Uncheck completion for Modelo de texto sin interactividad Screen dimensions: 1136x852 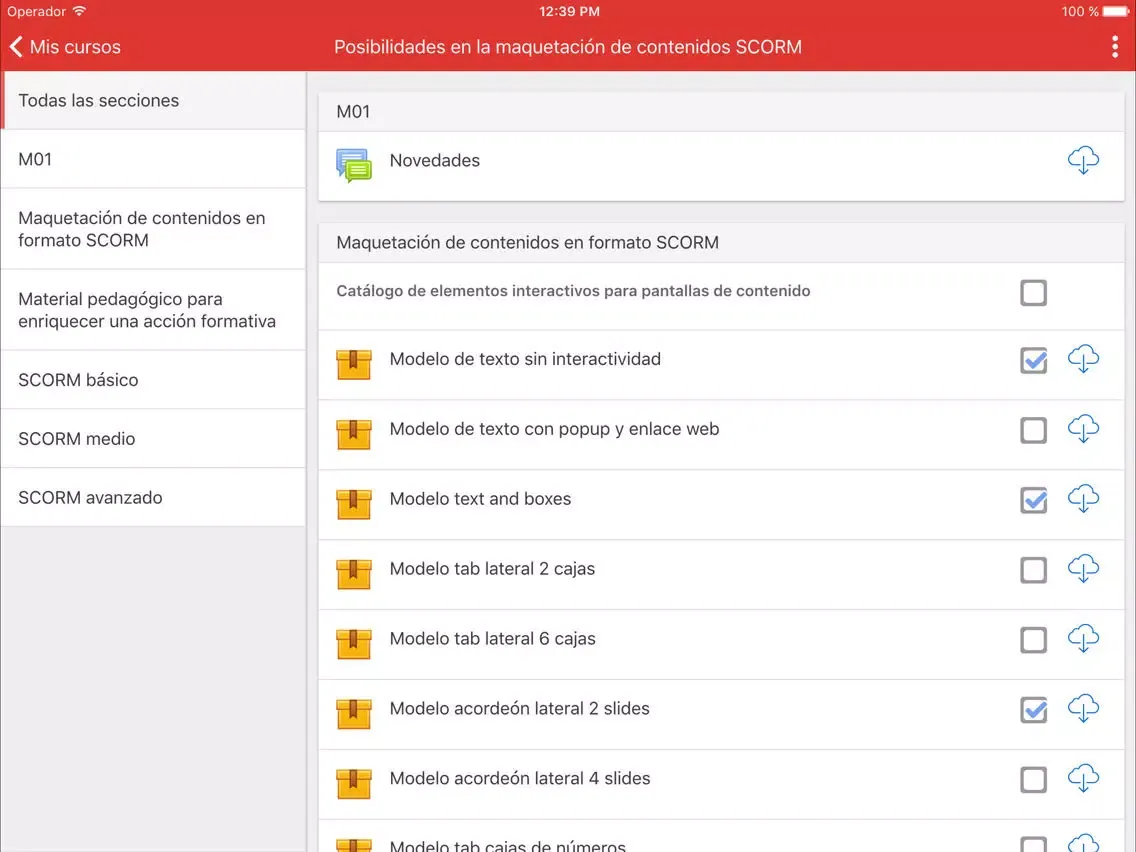1033,361
